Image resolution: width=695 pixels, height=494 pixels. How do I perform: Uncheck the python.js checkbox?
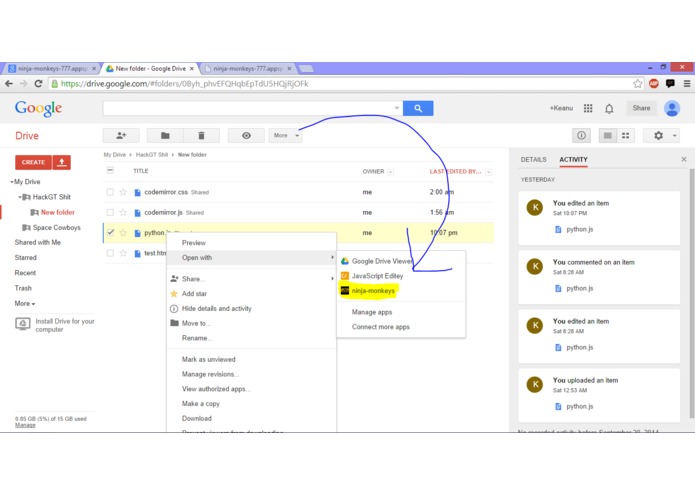(110, 233)
